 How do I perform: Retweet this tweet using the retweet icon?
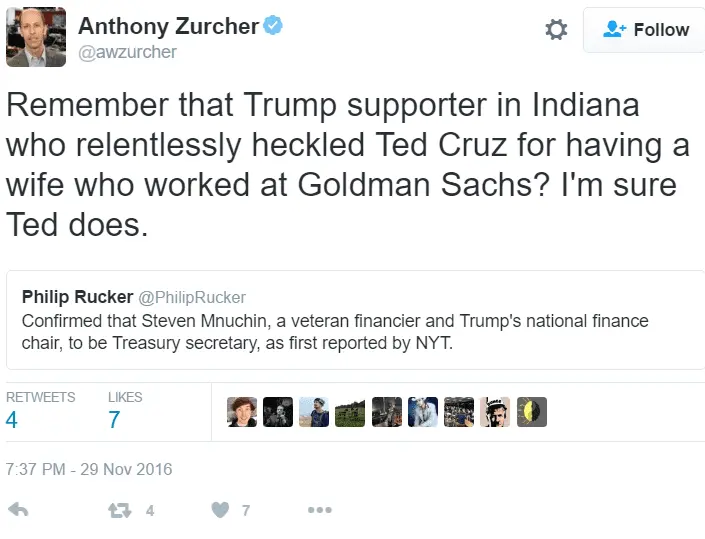tap(120, 510)
